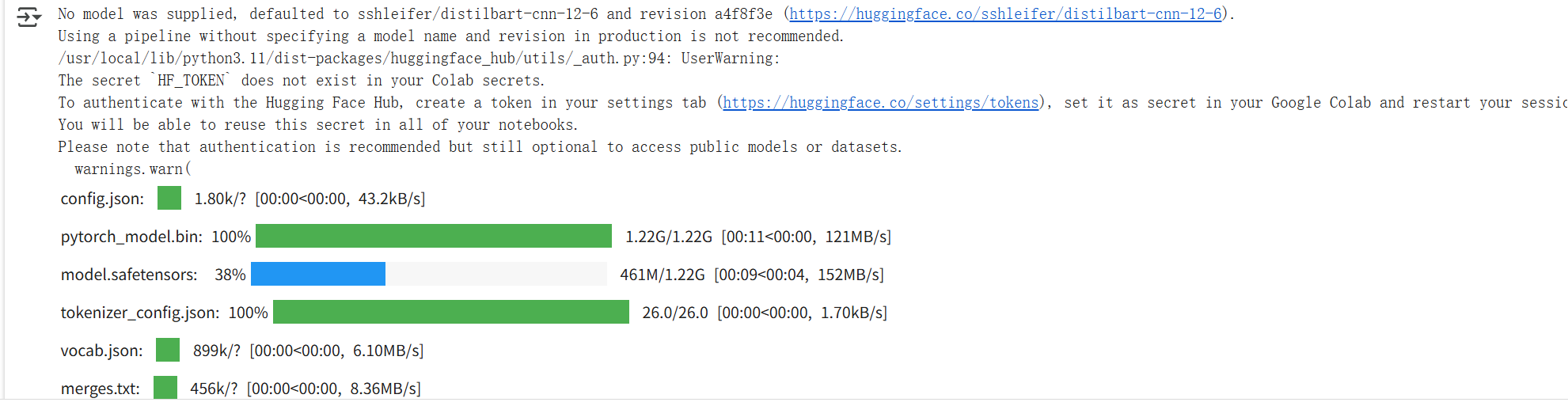1568x402 pixels.
Task: Click the tokenizer_config.json progress bar
Action: pos(450,313)
